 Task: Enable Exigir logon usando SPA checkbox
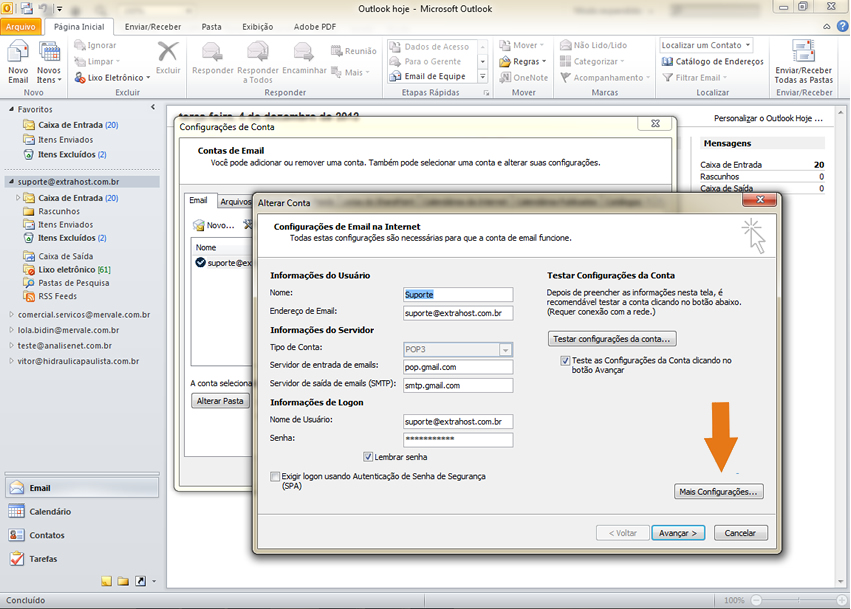point(275,477)
